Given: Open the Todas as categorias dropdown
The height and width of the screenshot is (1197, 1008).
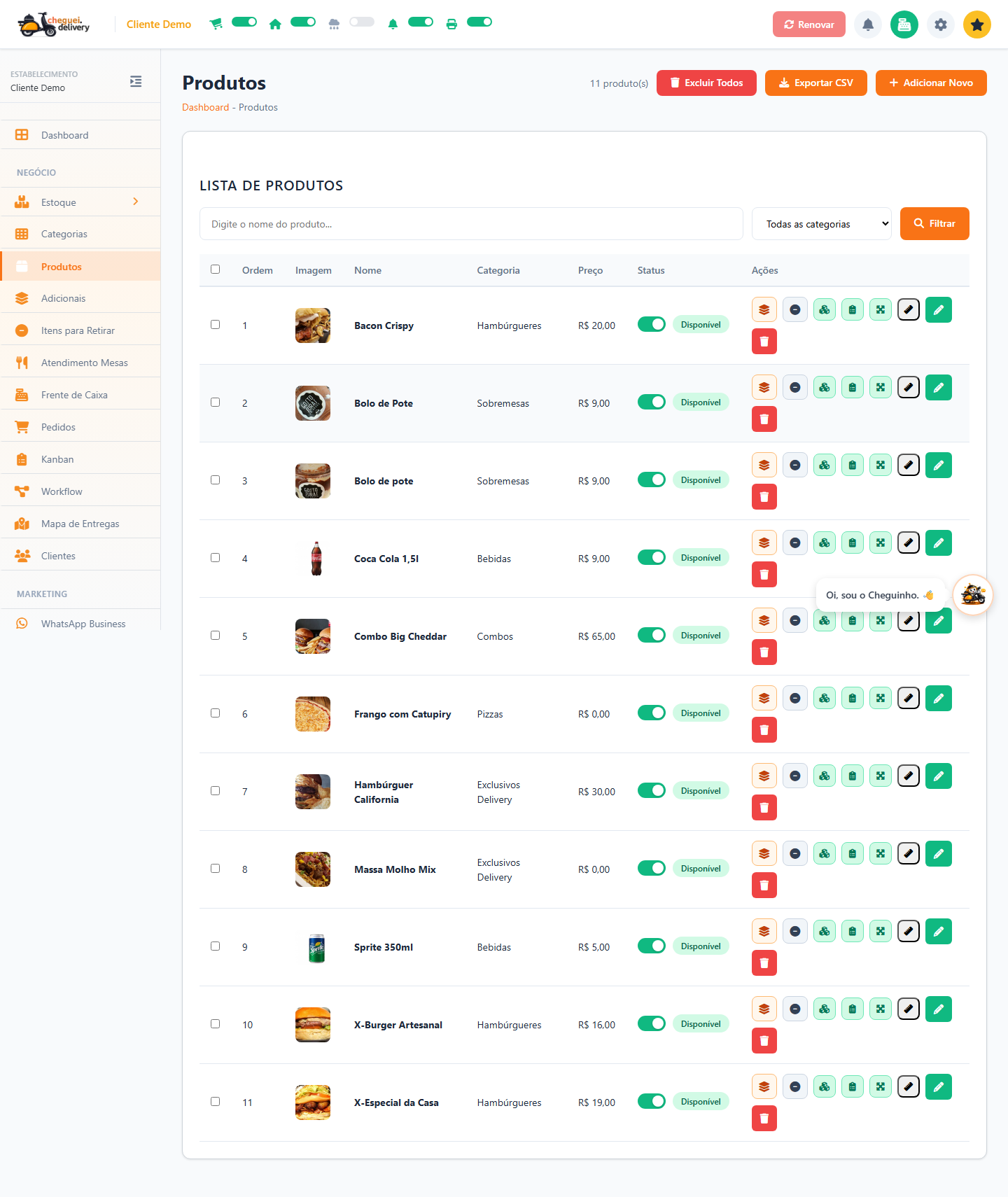Looking at the screenshot, I should coord(821,224).
